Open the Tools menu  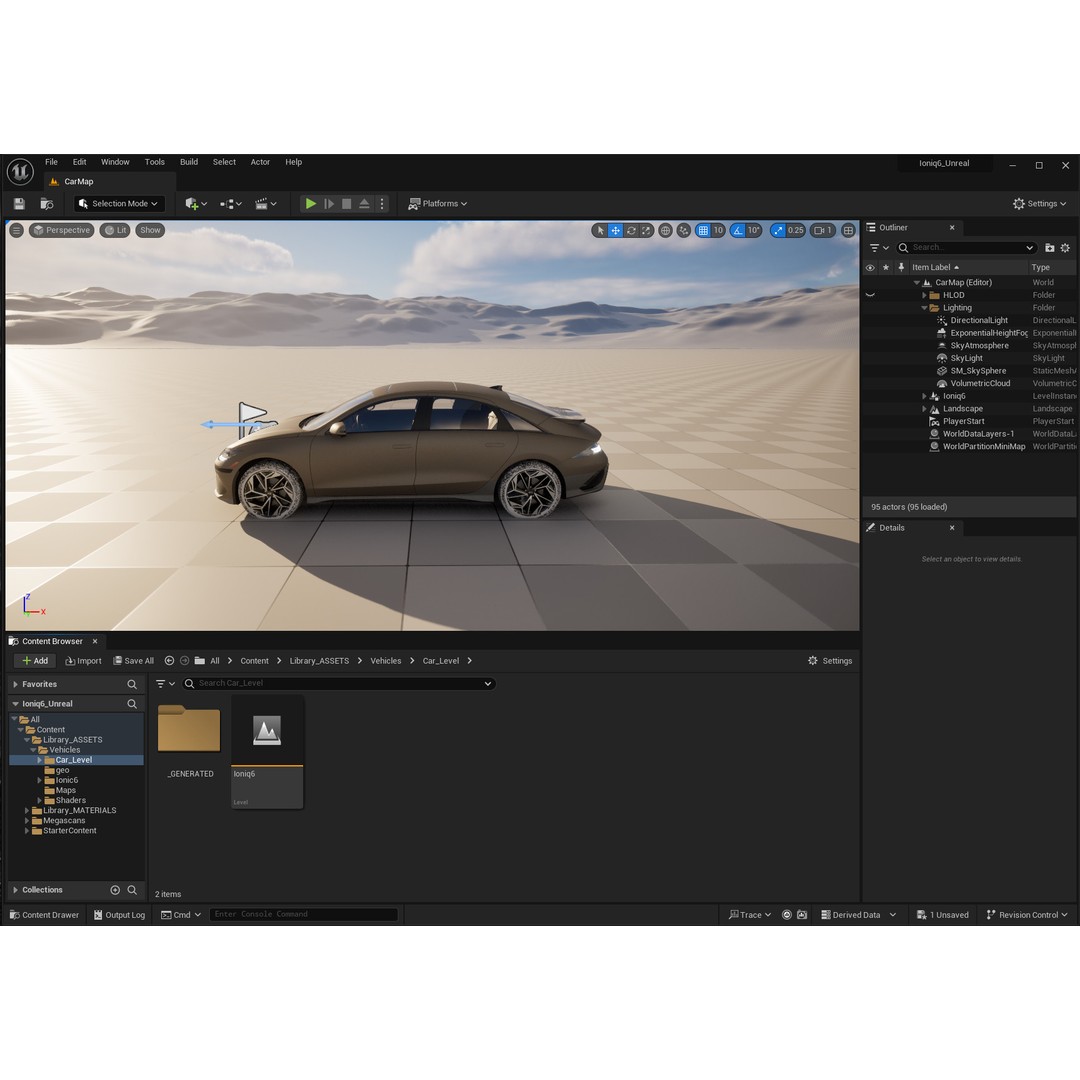pos(155,162)
